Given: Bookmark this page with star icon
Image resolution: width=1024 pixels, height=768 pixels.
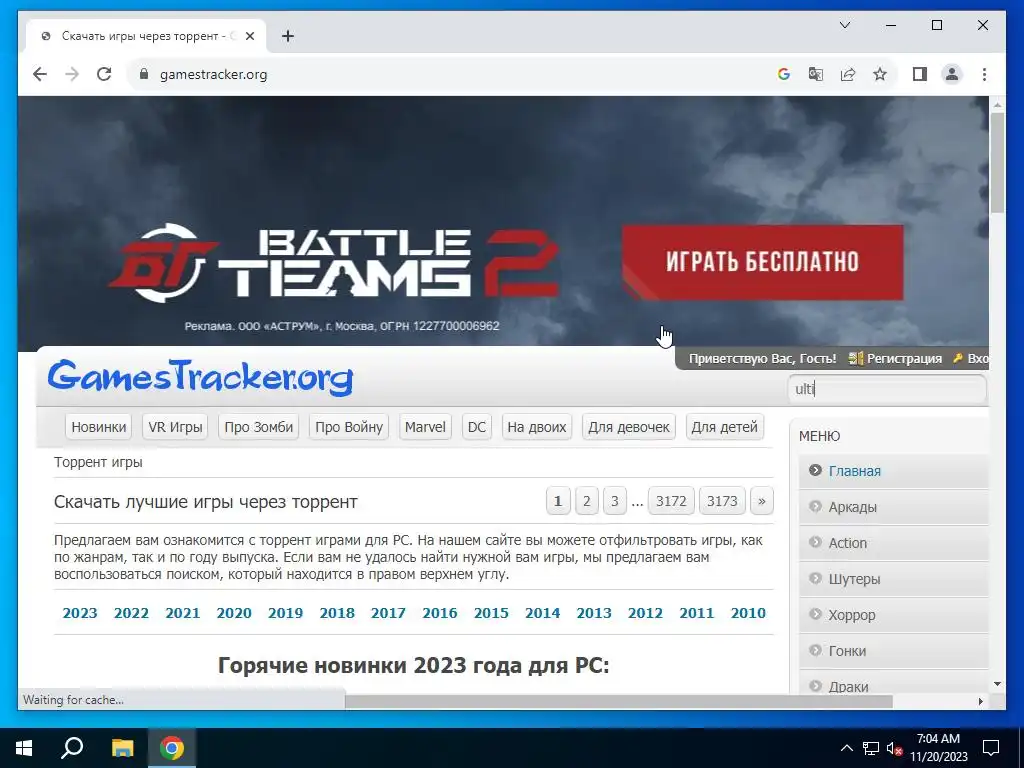Looking at the screenshot, I should pos(880,74).
